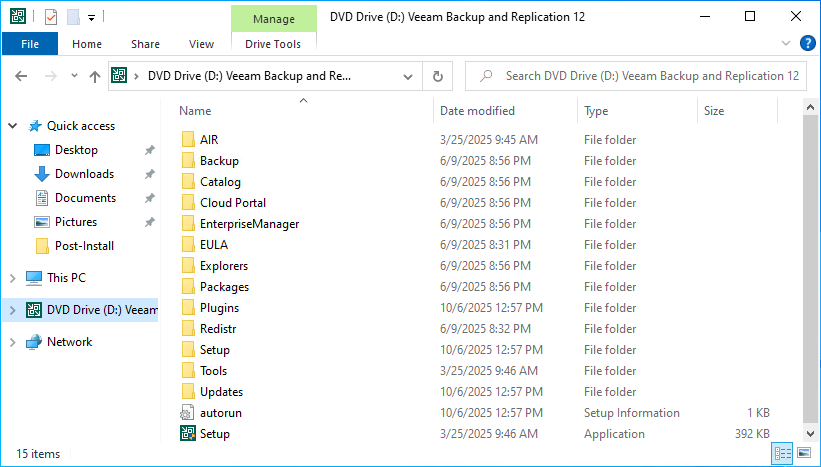
Task: Open the File menu
Action: pos(30,44)
